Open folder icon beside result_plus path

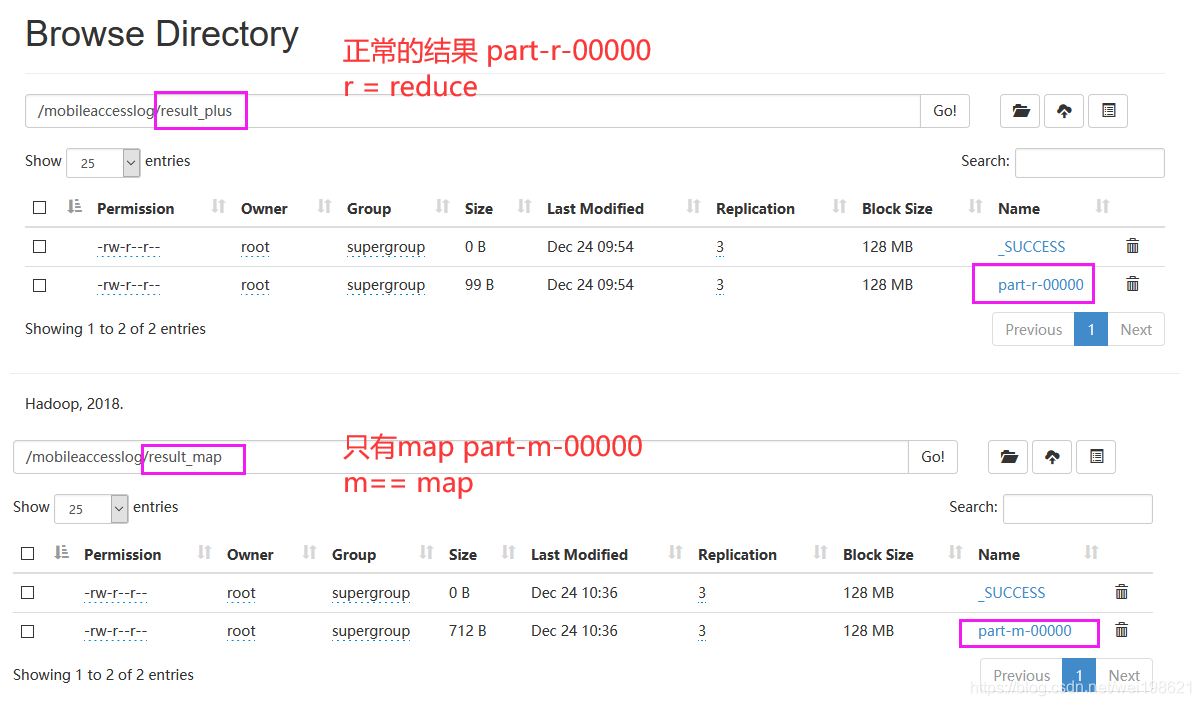click(1020, 111)
